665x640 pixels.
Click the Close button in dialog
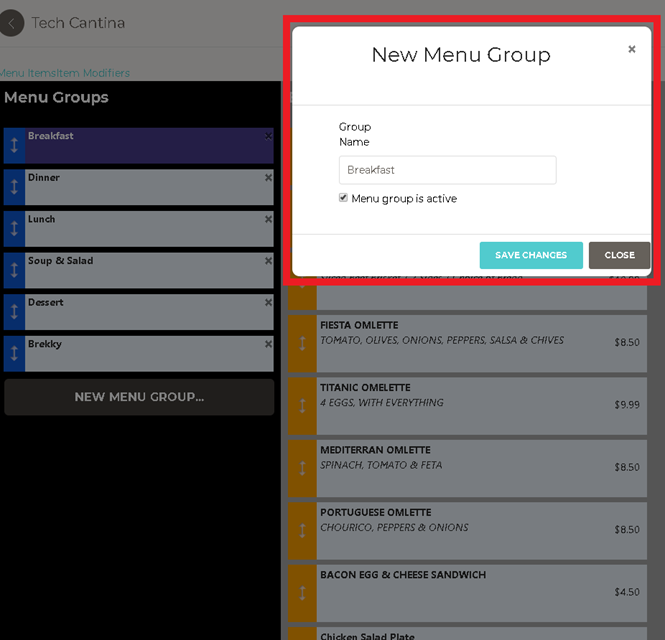point(619,255)
